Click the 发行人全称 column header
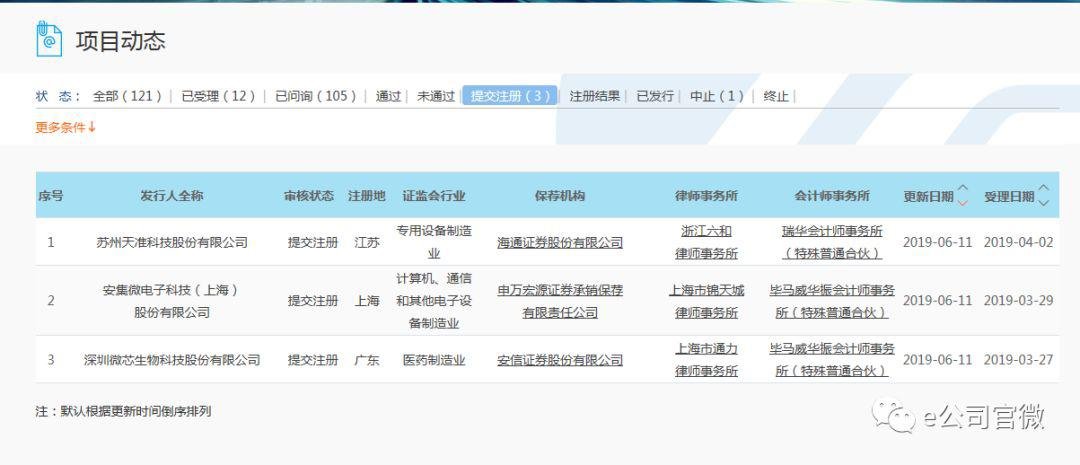This screenshot has width=1080, height=465. [x=172, y=196]
